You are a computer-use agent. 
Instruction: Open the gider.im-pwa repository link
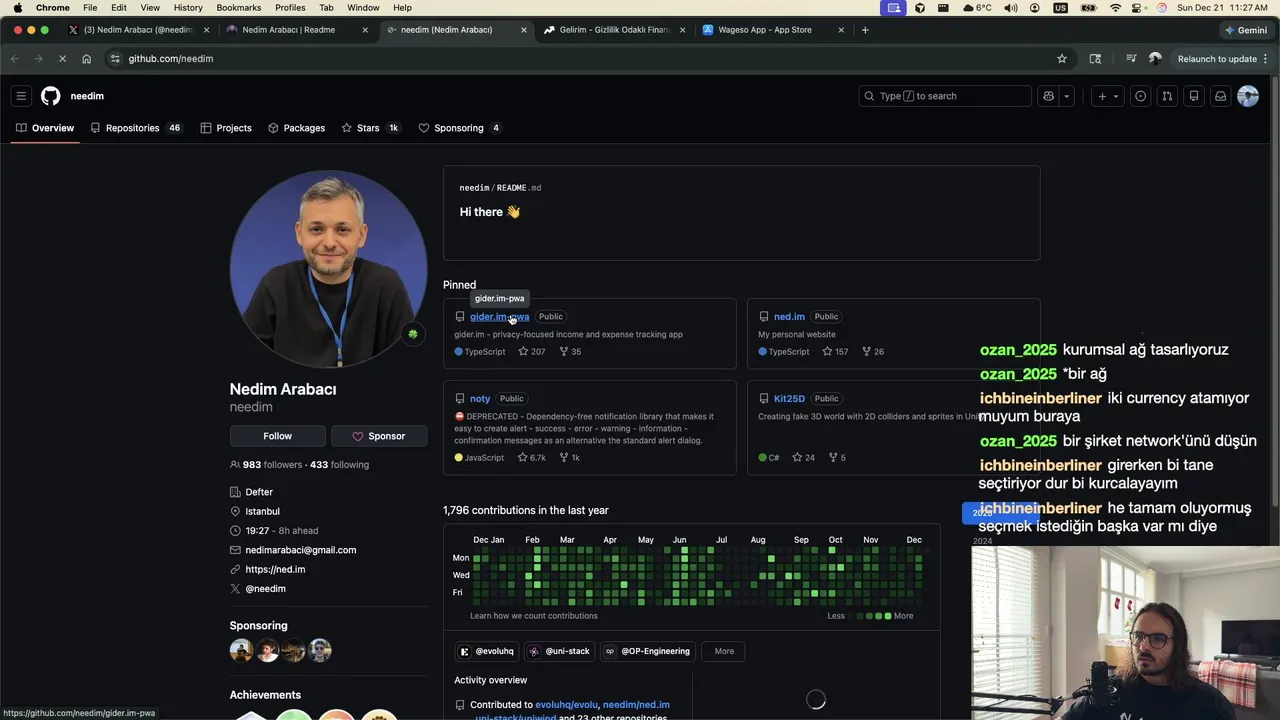[x=499, y=317]
